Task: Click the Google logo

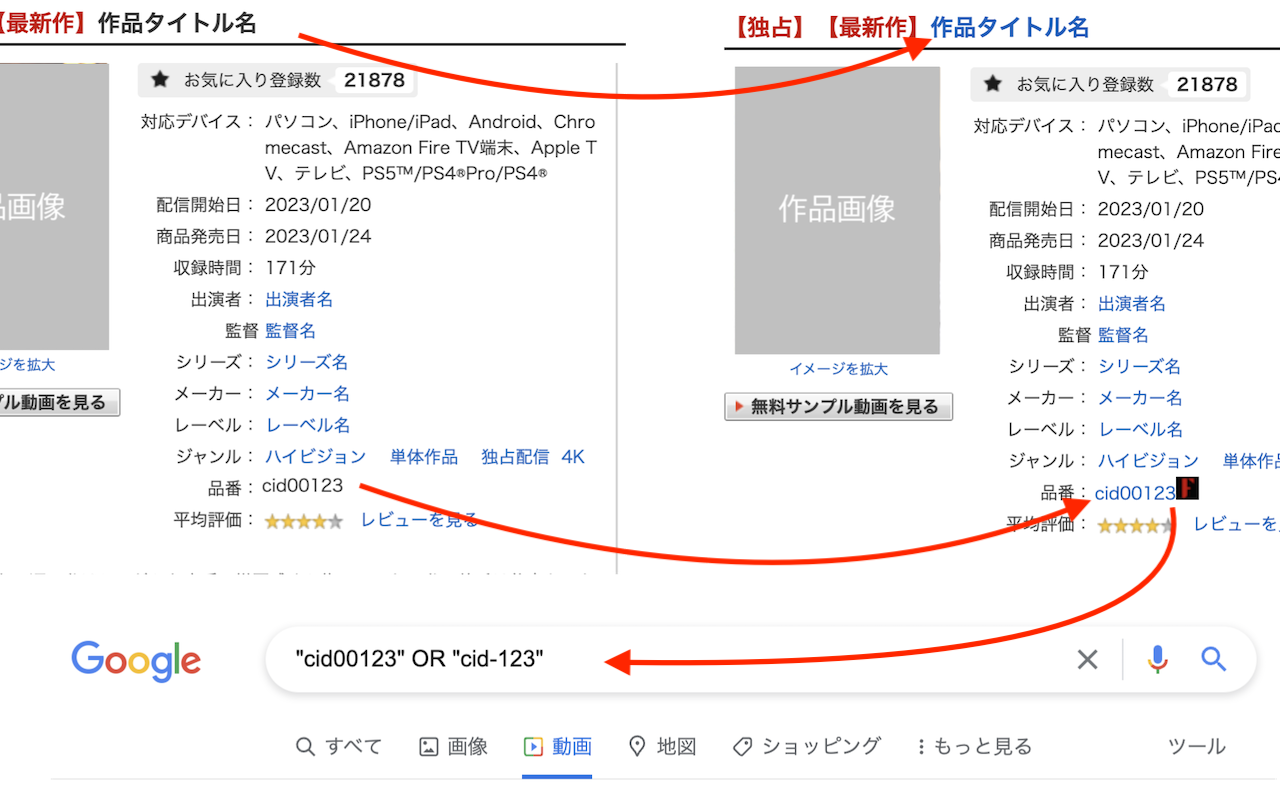Action: click(x=136, y=660)
